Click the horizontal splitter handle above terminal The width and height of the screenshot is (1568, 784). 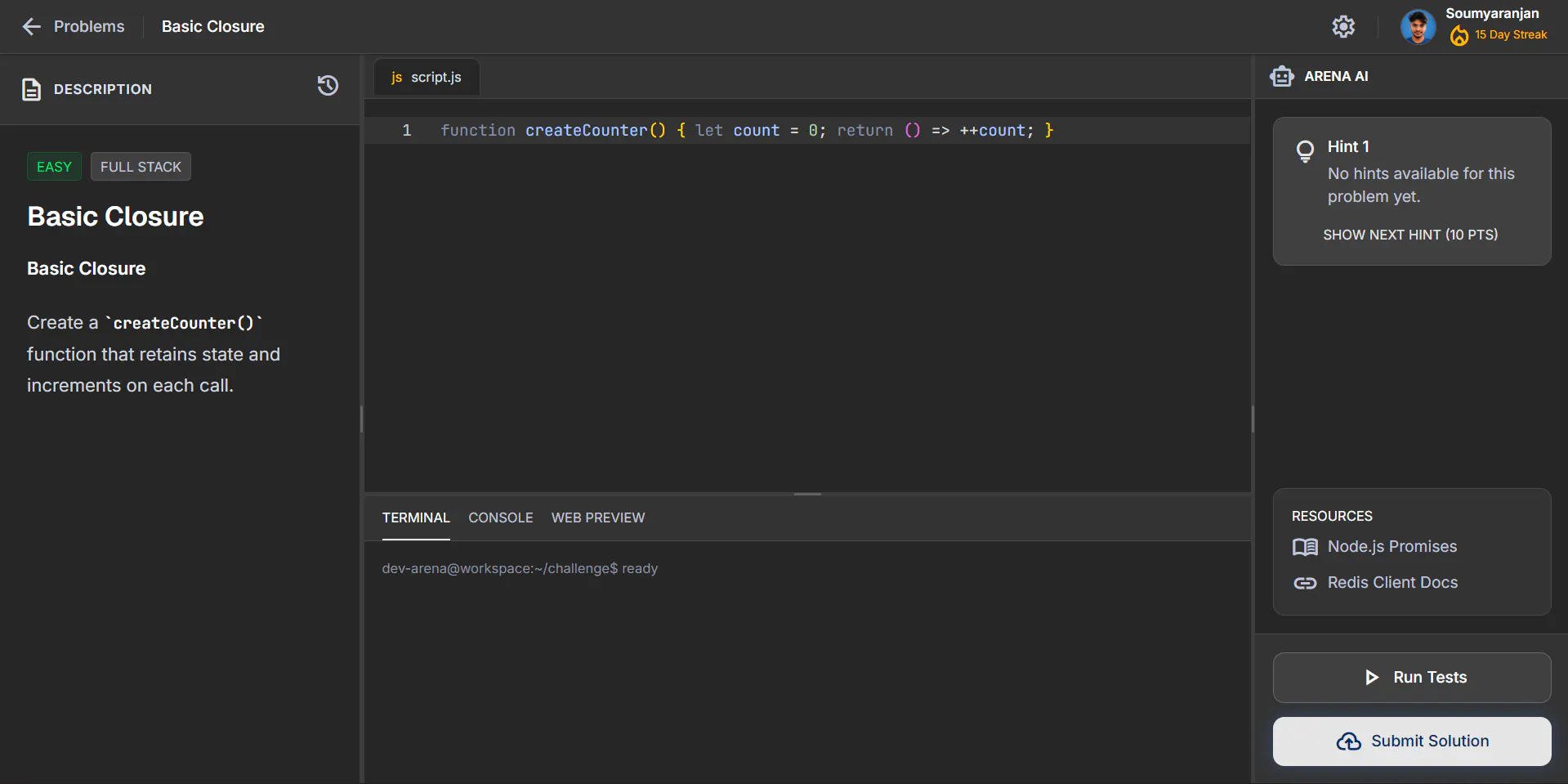[807, 494]
